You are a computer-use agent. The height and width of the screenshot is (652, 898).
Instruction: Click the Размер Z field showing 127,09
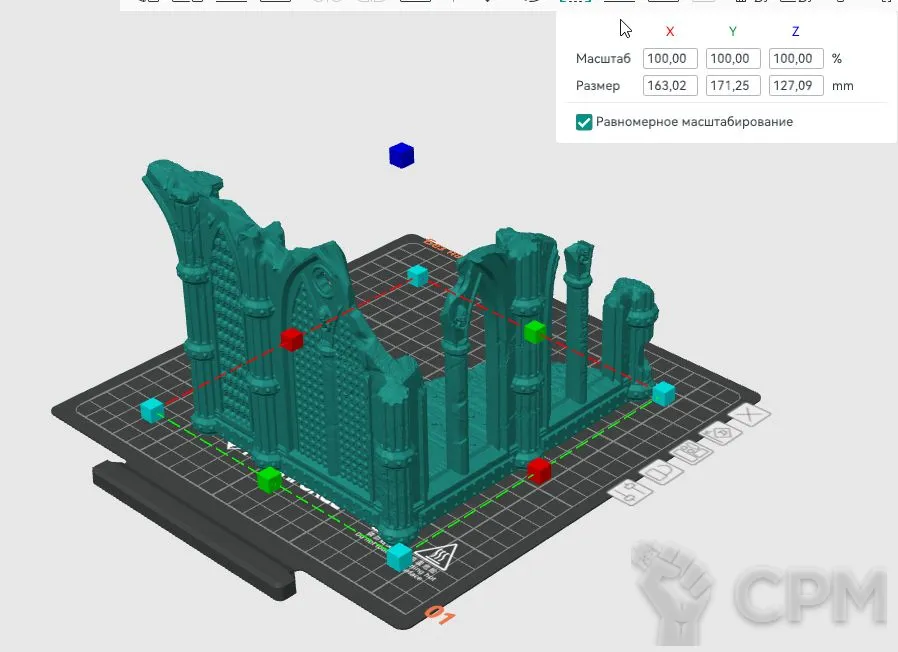796,86
